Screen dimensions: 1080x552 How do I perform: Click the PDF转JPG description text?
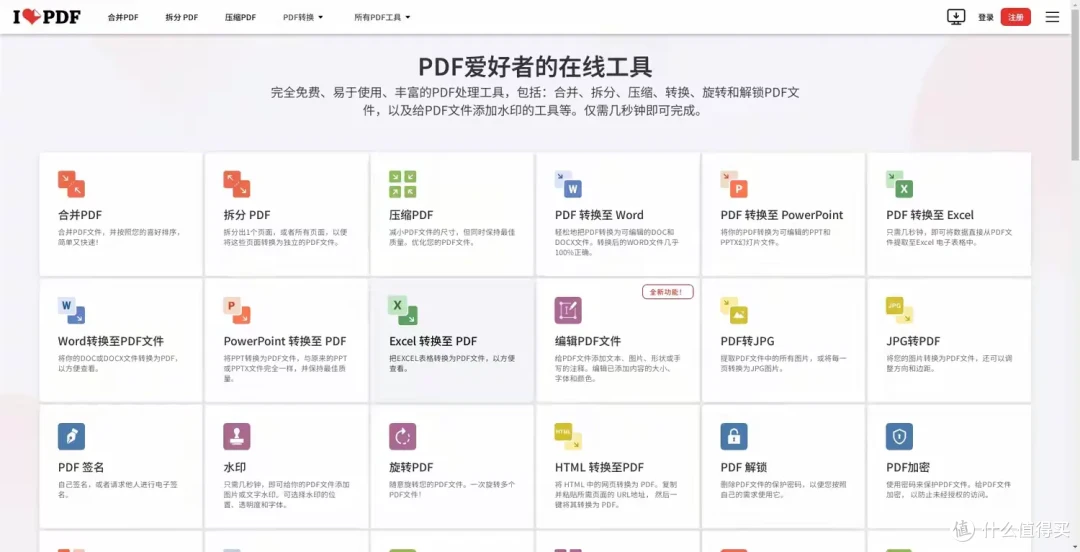pyautogui.click(x=783, y=363)
